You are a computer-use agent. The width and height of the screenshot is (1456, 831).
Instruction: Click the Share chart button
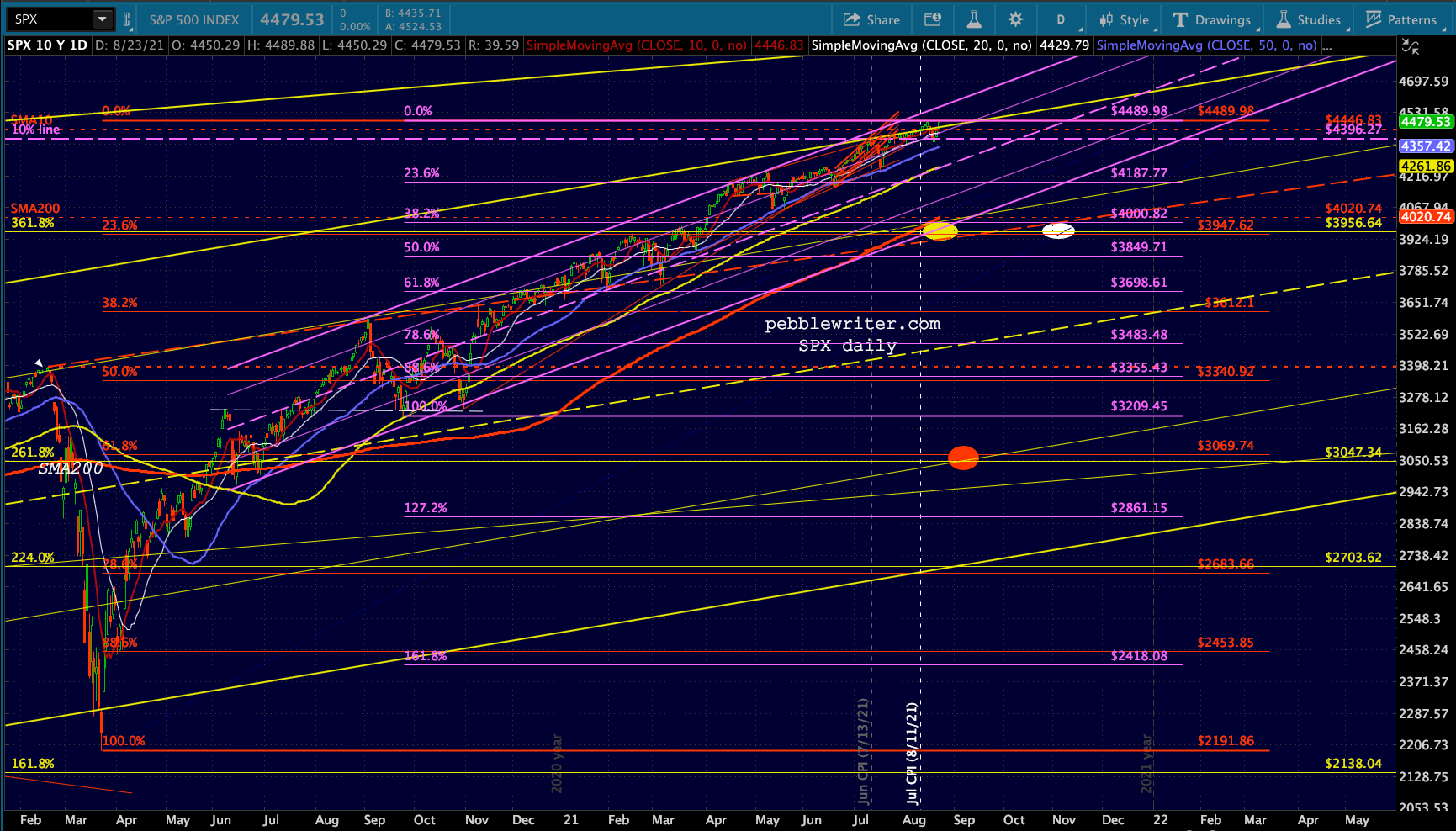[871, 19]
